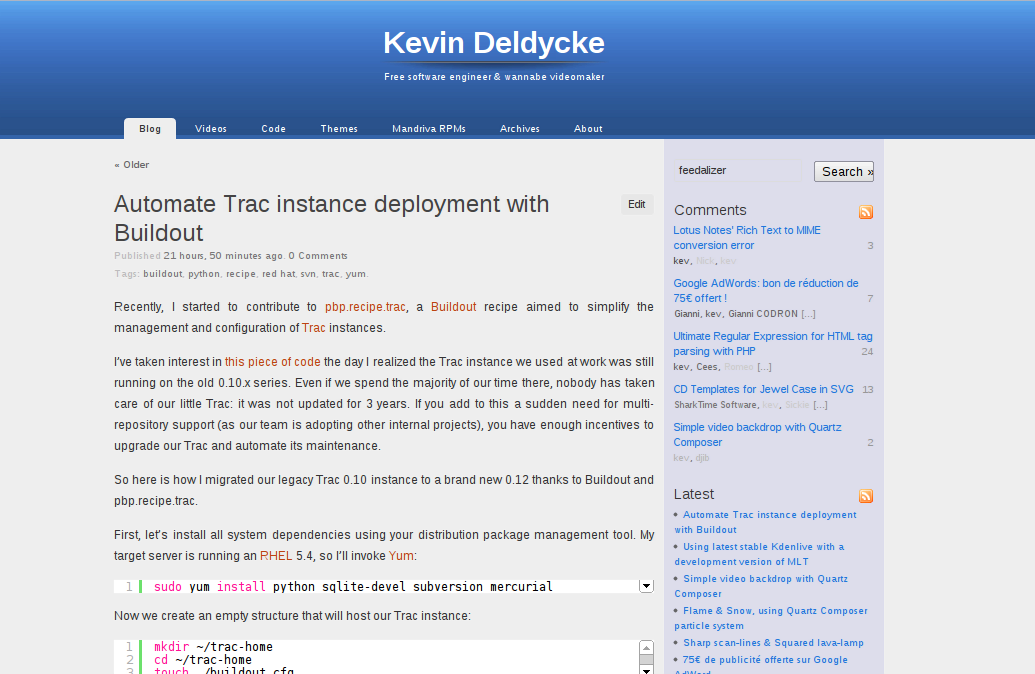Expand the yum install code block dropdown arrow

[646, 586]
